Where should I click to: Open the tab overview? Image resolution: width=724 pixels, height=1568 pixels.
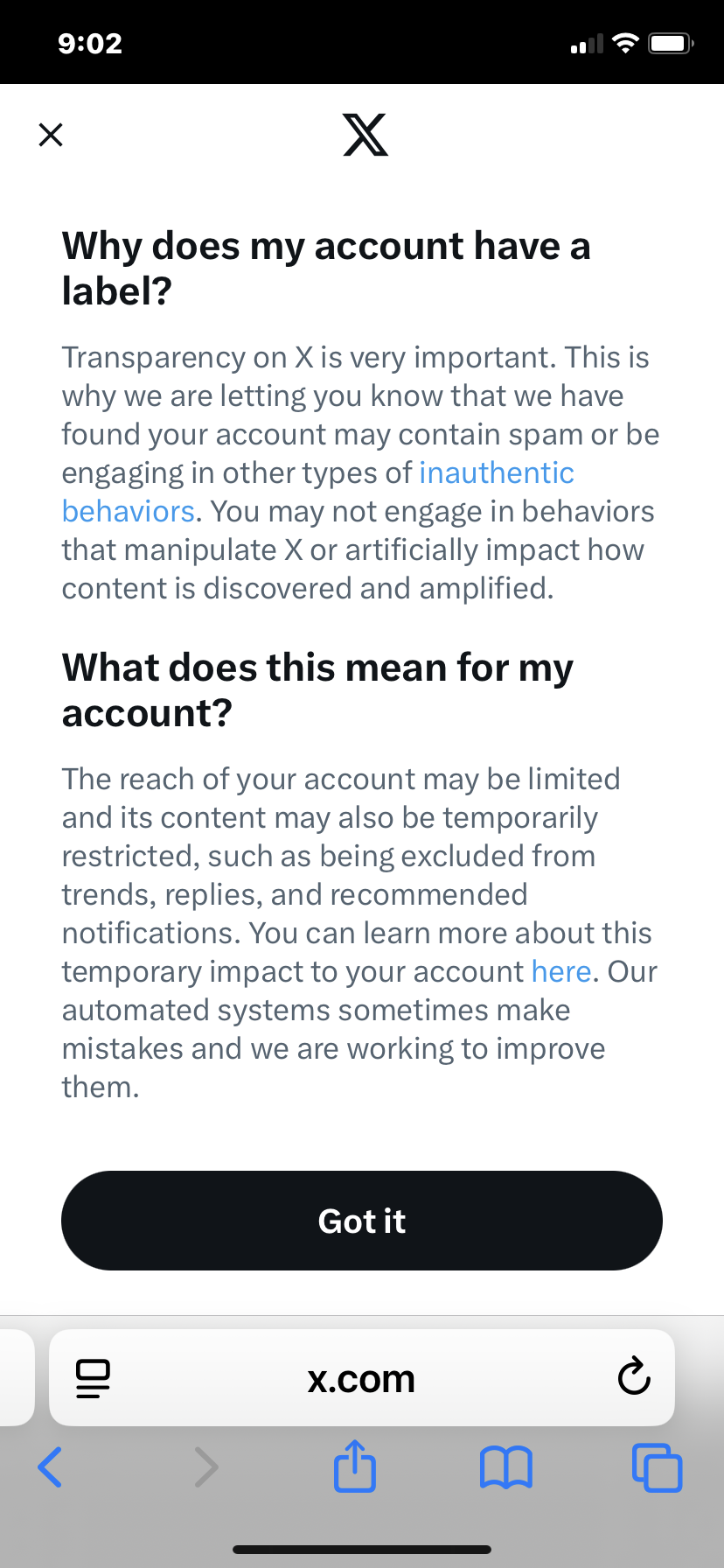point(657,1467)
